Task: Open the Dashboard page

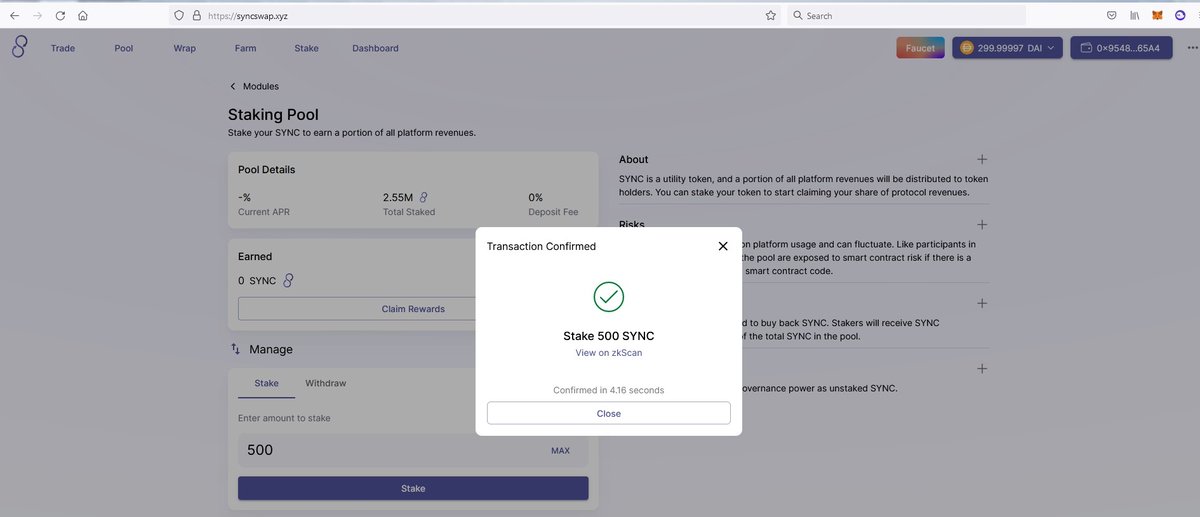Action: [x=375, y=48]
